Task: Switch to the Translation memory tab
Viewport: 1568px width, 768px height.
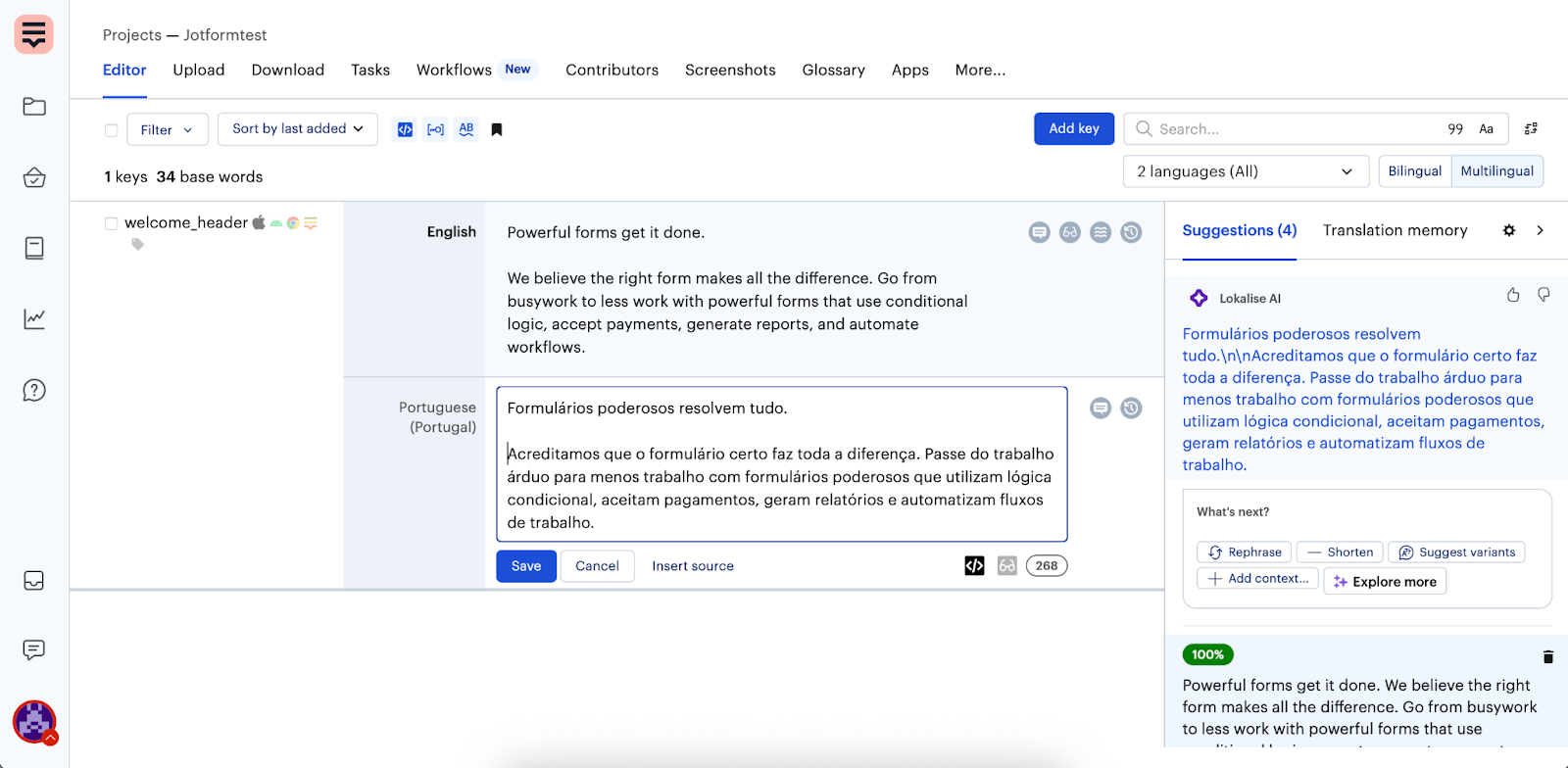Action: tap(1395, 230)
